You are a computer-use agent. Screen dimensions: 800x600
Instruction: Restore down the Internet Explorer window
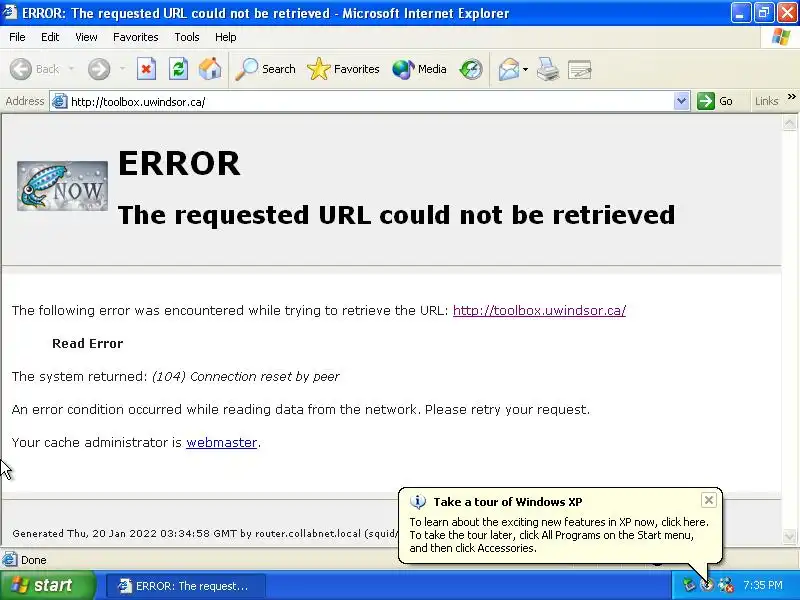[x=764, y=13]
